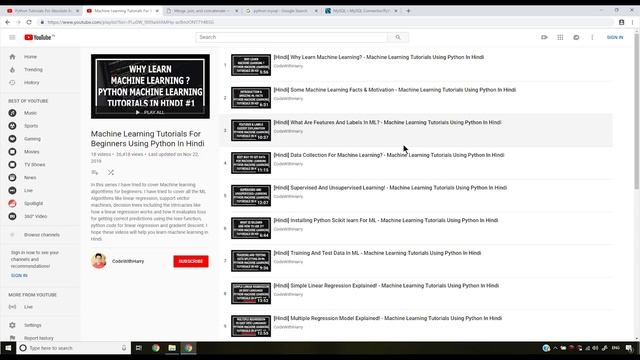Click the playlist shuffle icon
The height and width of the screenshot is (360, 640).
[x=111, y=172]
